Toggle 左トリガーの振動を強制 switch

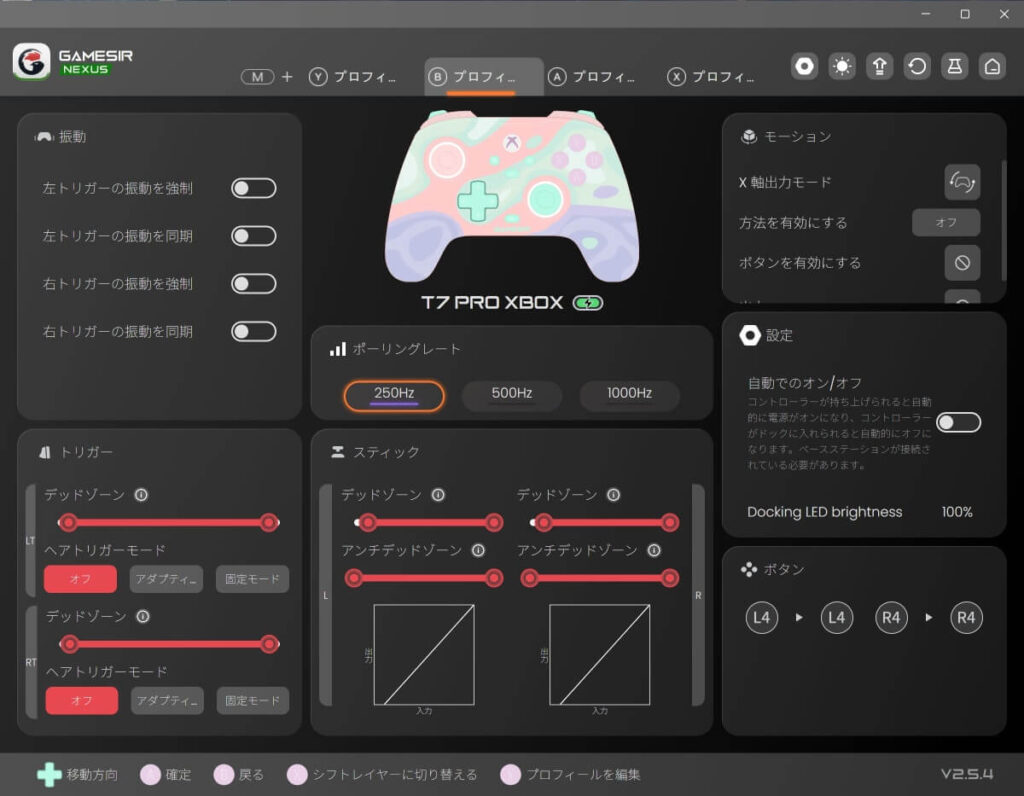tap(253, 188)
